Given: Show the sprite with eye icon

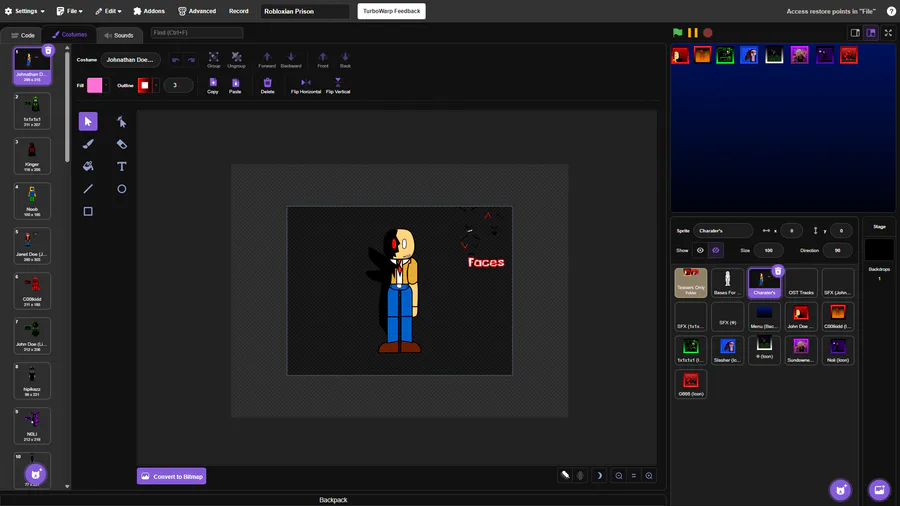Looking at the screenshot, I should (700, 250).
